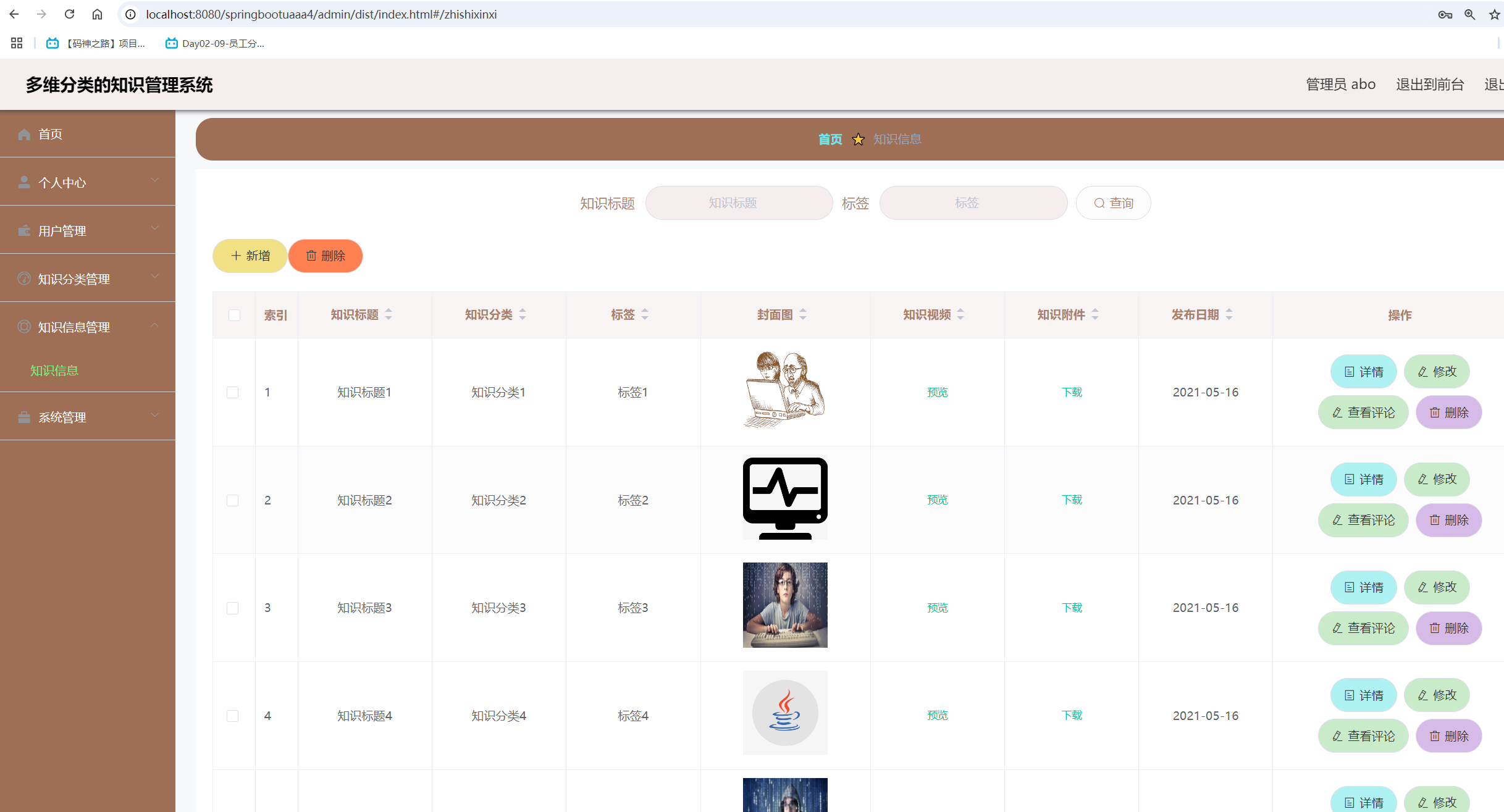Screen dimensions: 1504x812
Task: Expand the 系统管理 menu
Action: tap(154, 416)
